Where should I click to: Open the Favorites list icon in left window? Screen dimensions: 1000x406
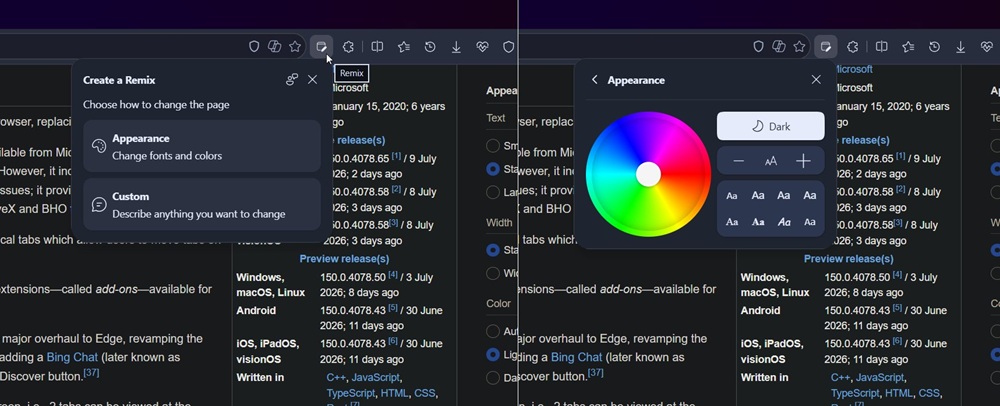click(404, 47)
